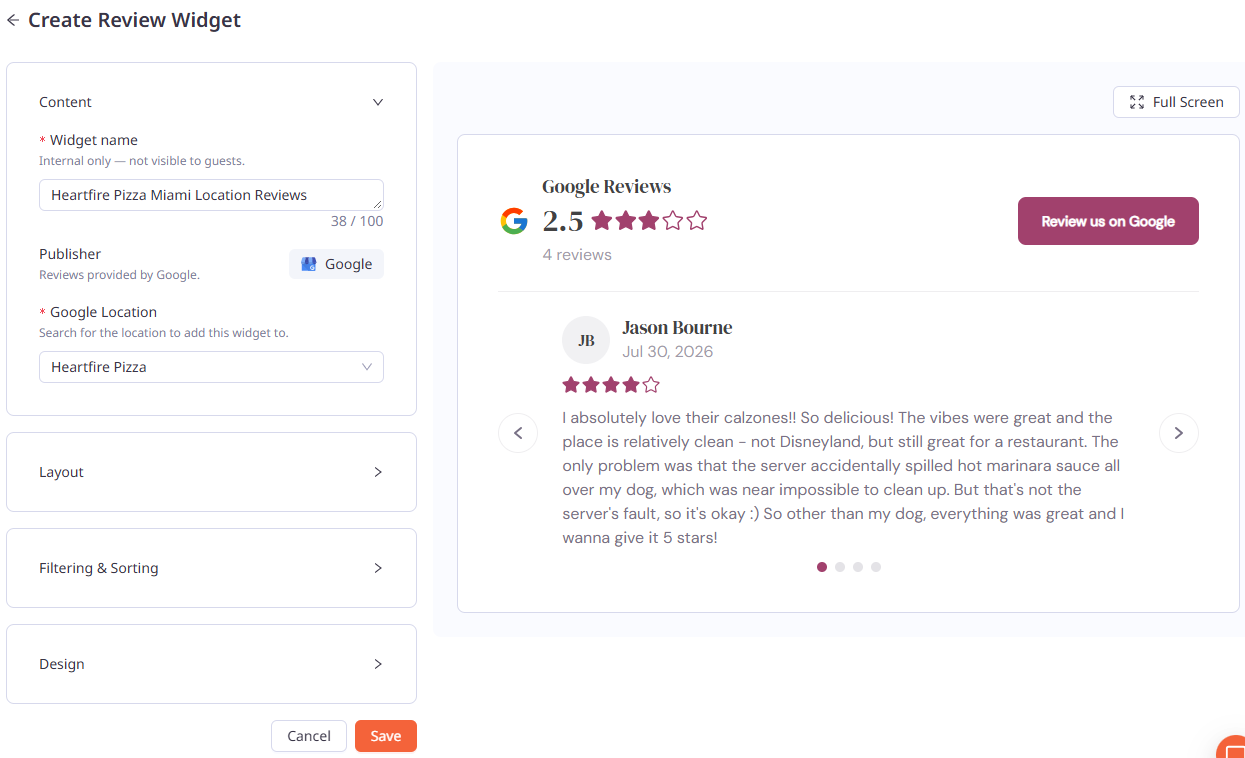
Task: Click the Jul 30, 2026 review date
Action: tap(668, 352)
